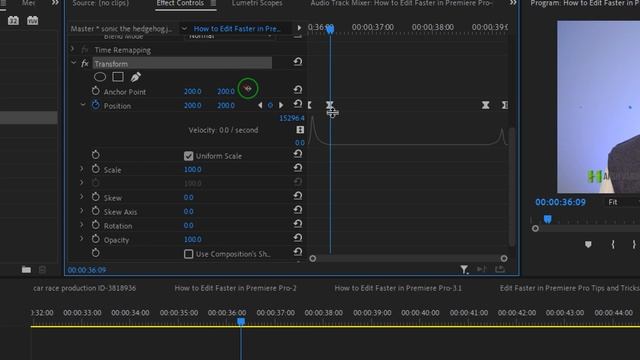The height and width of the screenshot is (360, 640).
Task: Switch to Effect Controls tab
Action: tap(180, 3)
